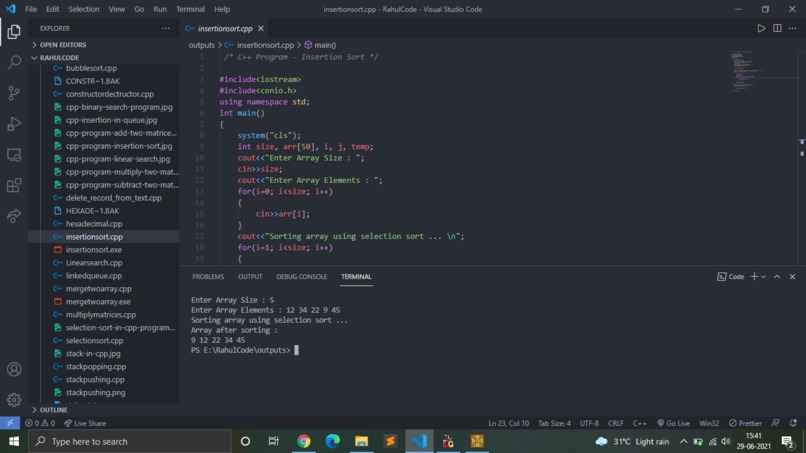The image size is (806, 453).
Task: Change indentation via Tab Size: 4
Action: pos(554,423)
